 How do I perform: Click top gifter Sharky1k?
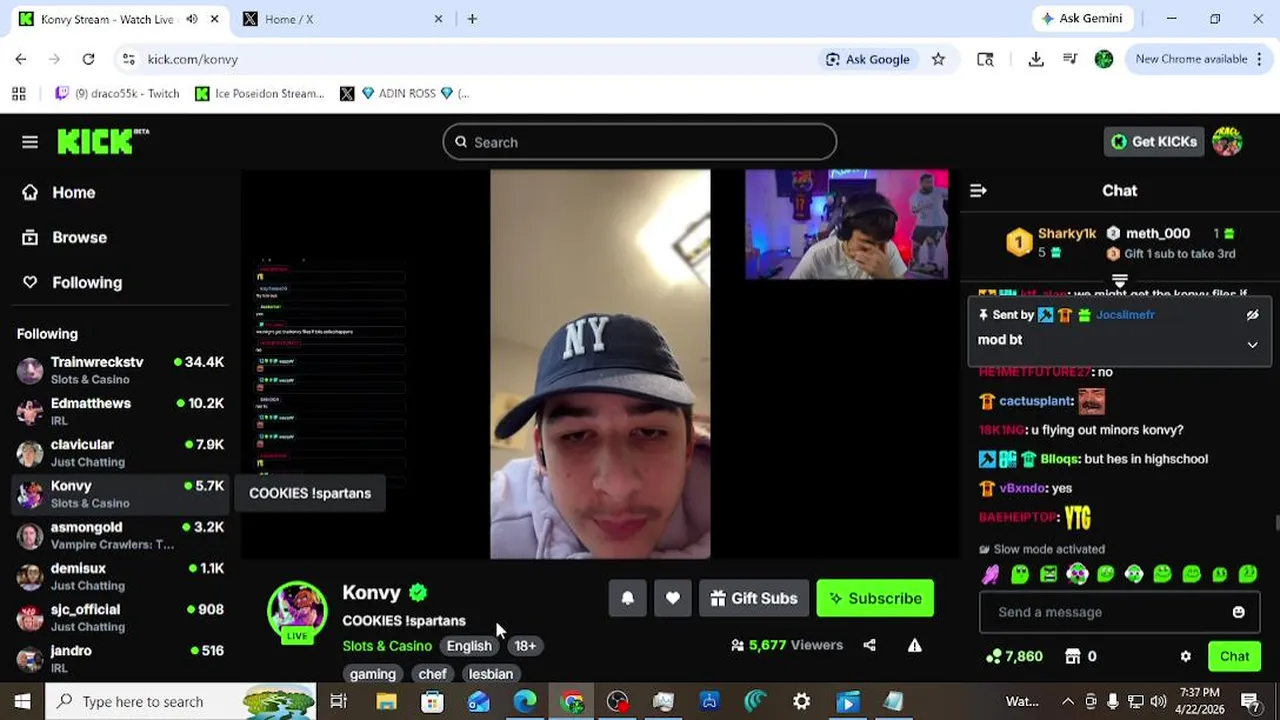coord(1067,233)
